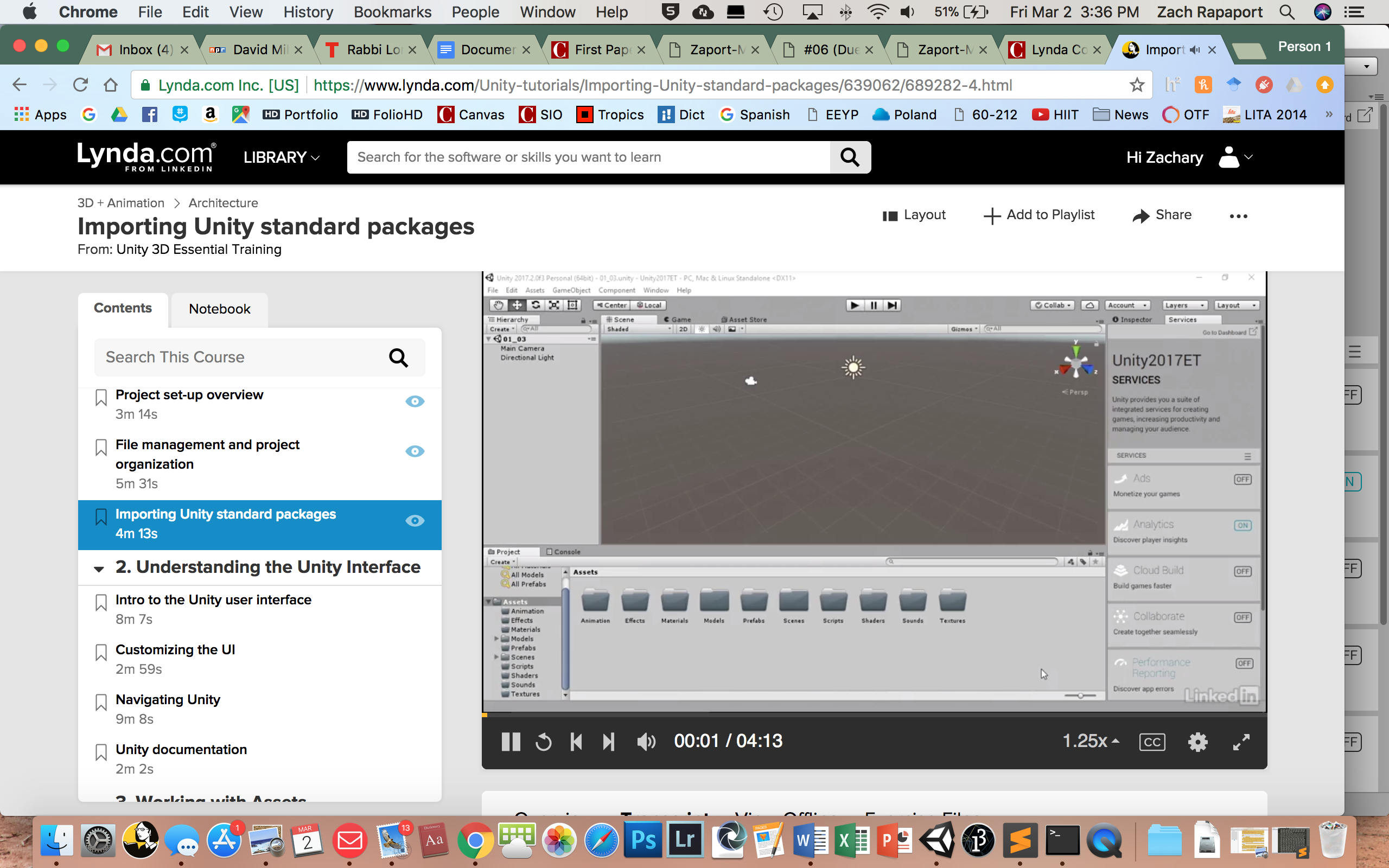The height and width of the screenshot is (868, 1389).
Task: Skip to the previous video
Action: pos(576,742)
